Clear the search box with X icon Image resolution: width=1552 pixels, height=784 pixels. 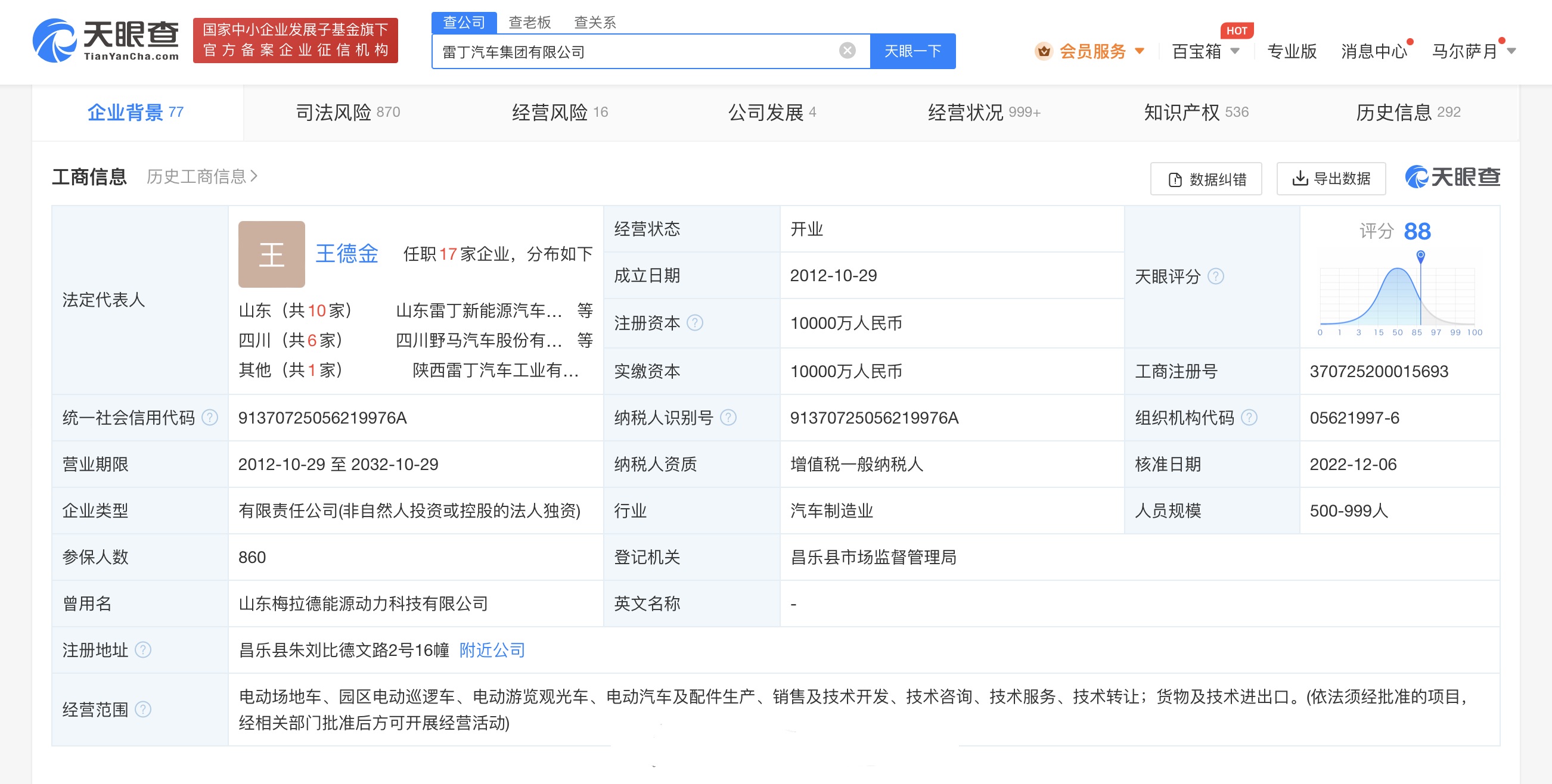[x=846, y=51]
